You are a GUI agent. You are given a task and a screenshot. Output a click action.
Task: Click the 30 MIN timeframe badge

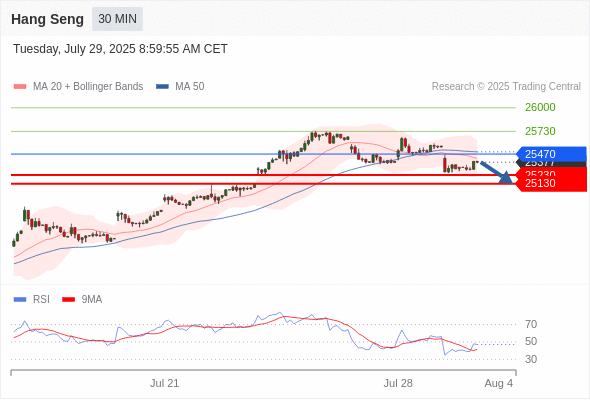117,19
